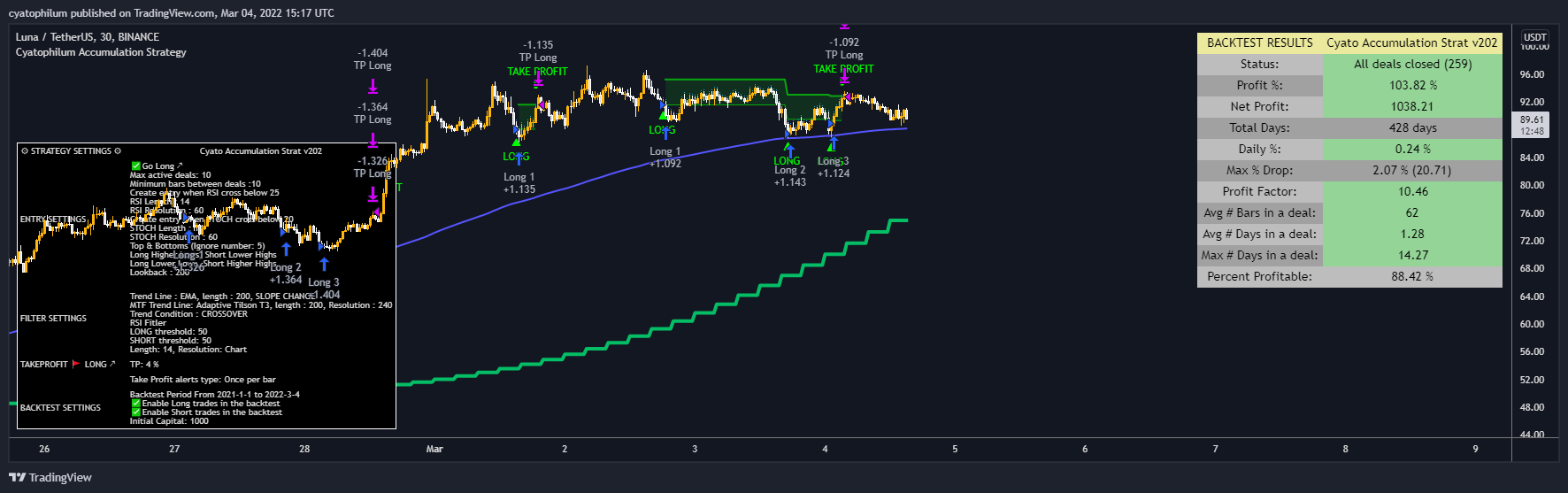The width and height of the screenshot is (1568, 493).
Task: Click the Profit Factor value 10.46
Action: pyautogui.click(x=1412, y=191)
